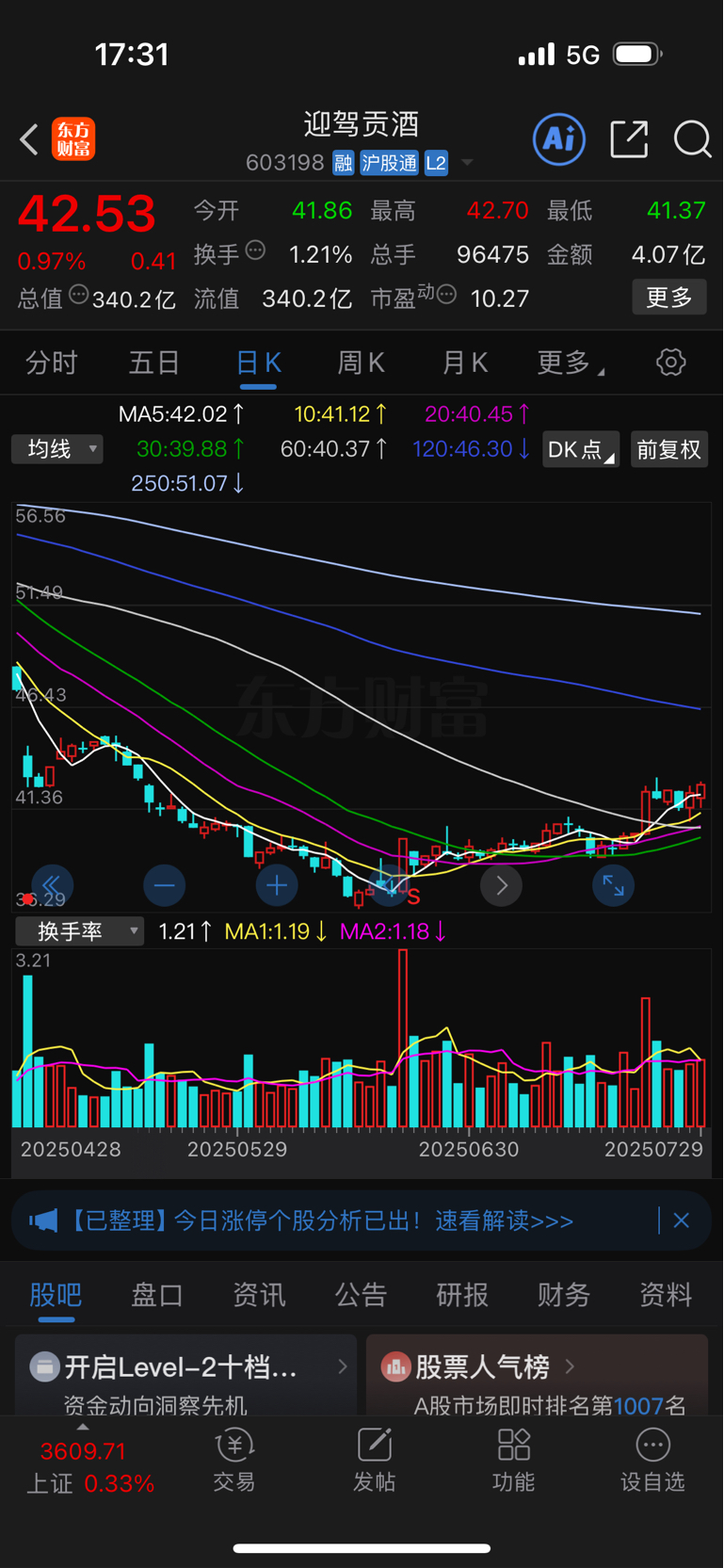Open the 盘口 tab
724x1568 pixels.
(x=157, y=1295)
